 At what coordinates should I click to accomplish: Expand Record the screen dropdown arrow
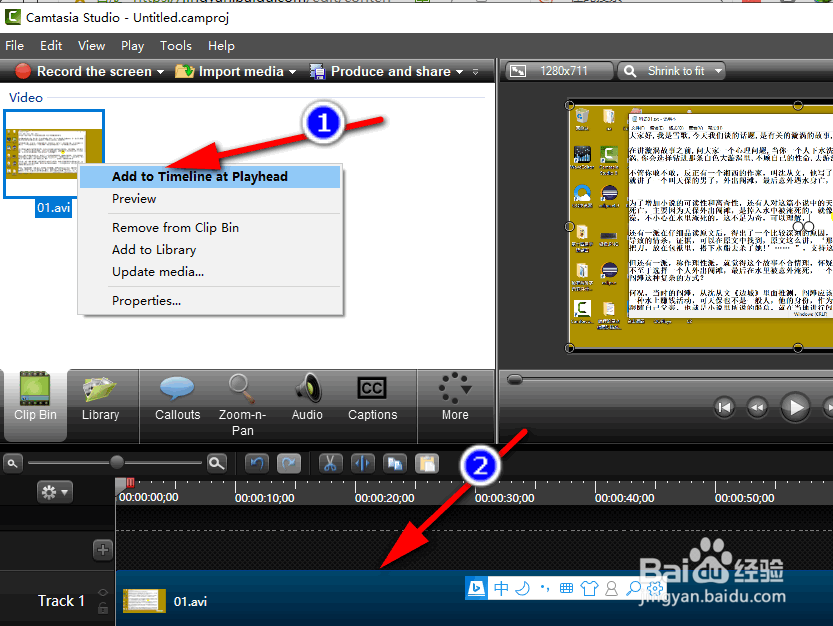(x=160, y=72)
